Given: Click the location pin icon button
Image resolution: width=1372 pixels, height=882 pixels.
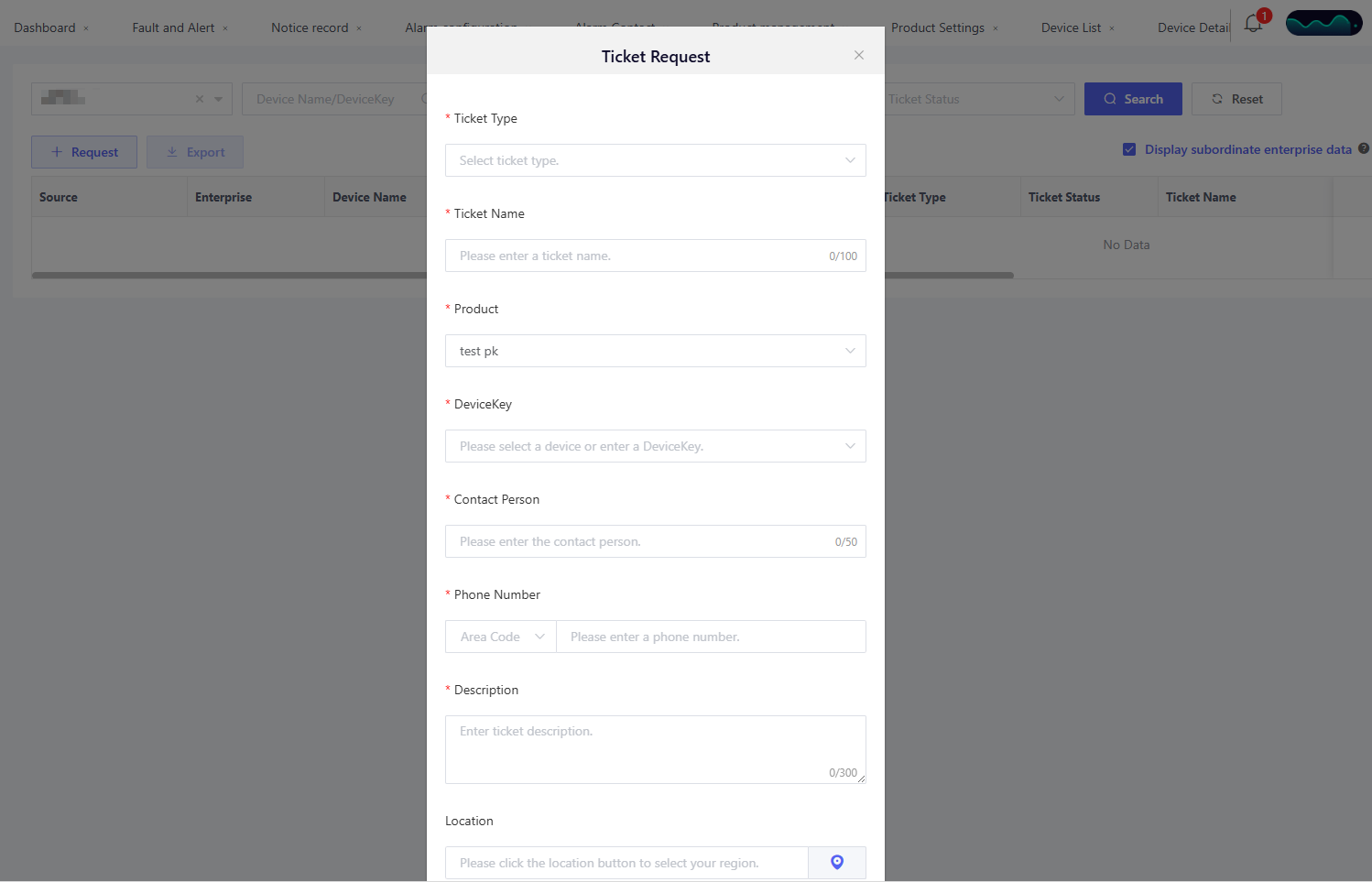Looking at the screenshot, I should click(x=836, y=862).
